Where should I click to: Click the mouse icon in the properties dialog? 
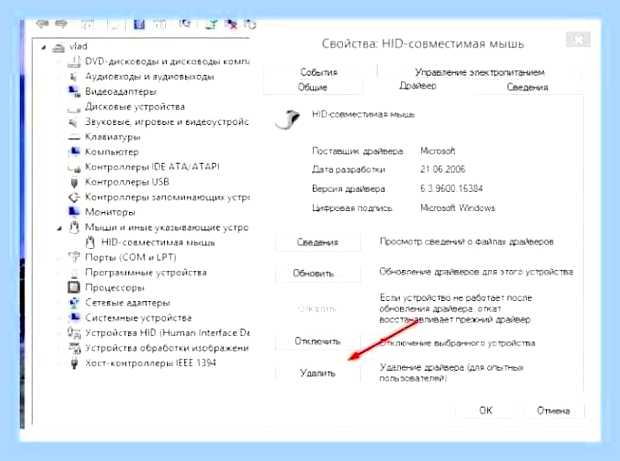(288, 119)
